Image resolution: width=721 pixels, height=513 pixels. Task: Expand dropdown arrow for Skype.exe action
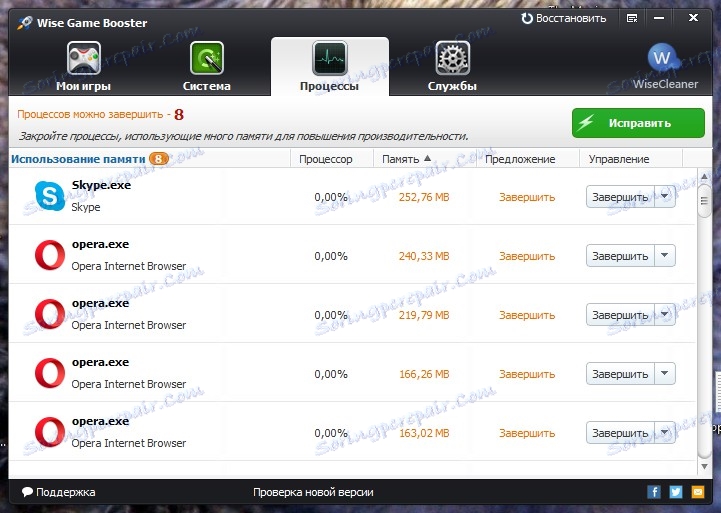point(664,197)
